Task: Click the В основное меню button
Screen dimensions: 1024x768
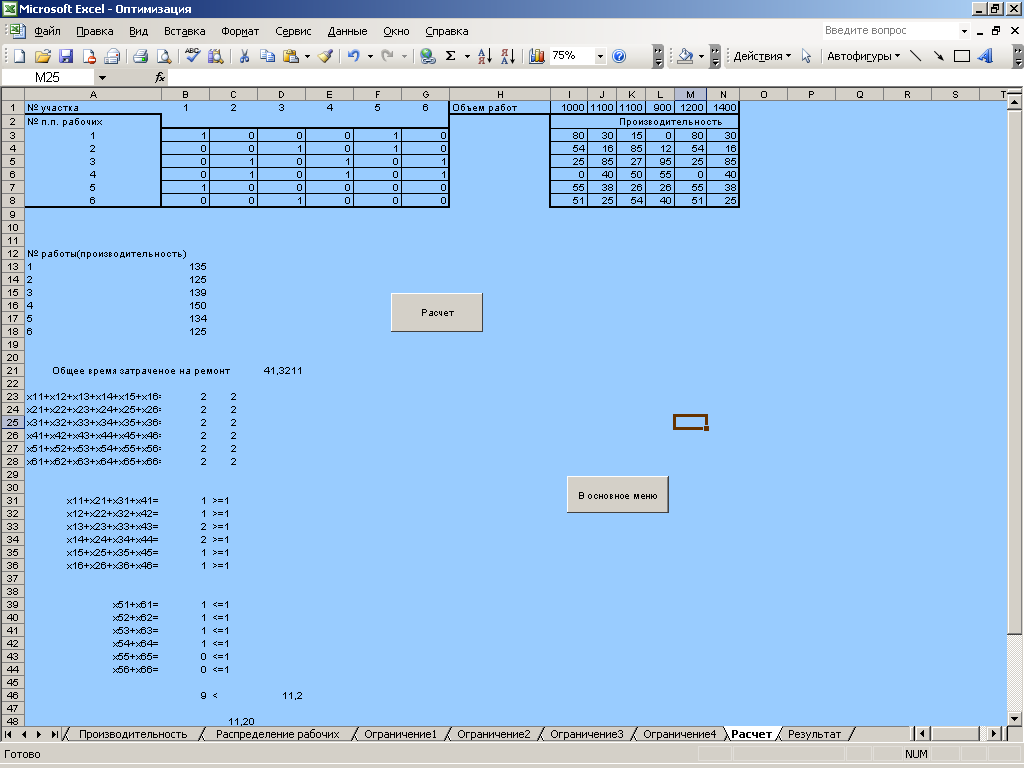Action: point(617,495)
